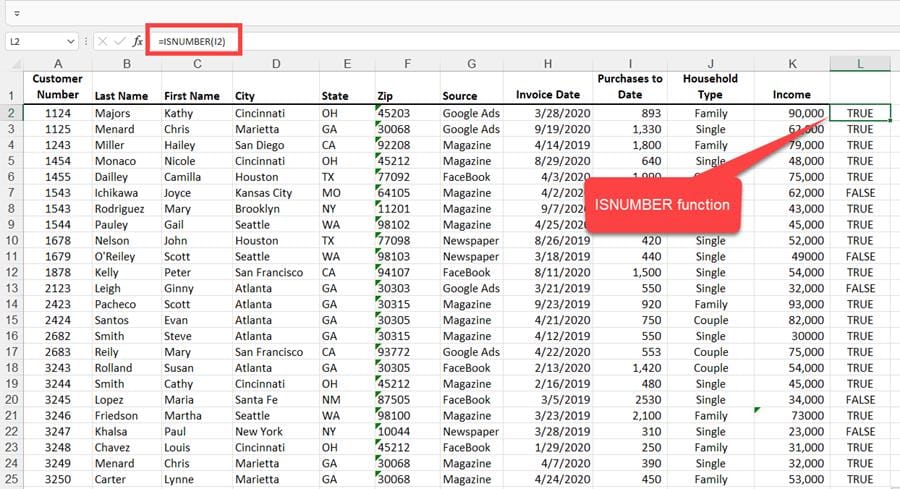Select column A header

click(x=57, y=64)
